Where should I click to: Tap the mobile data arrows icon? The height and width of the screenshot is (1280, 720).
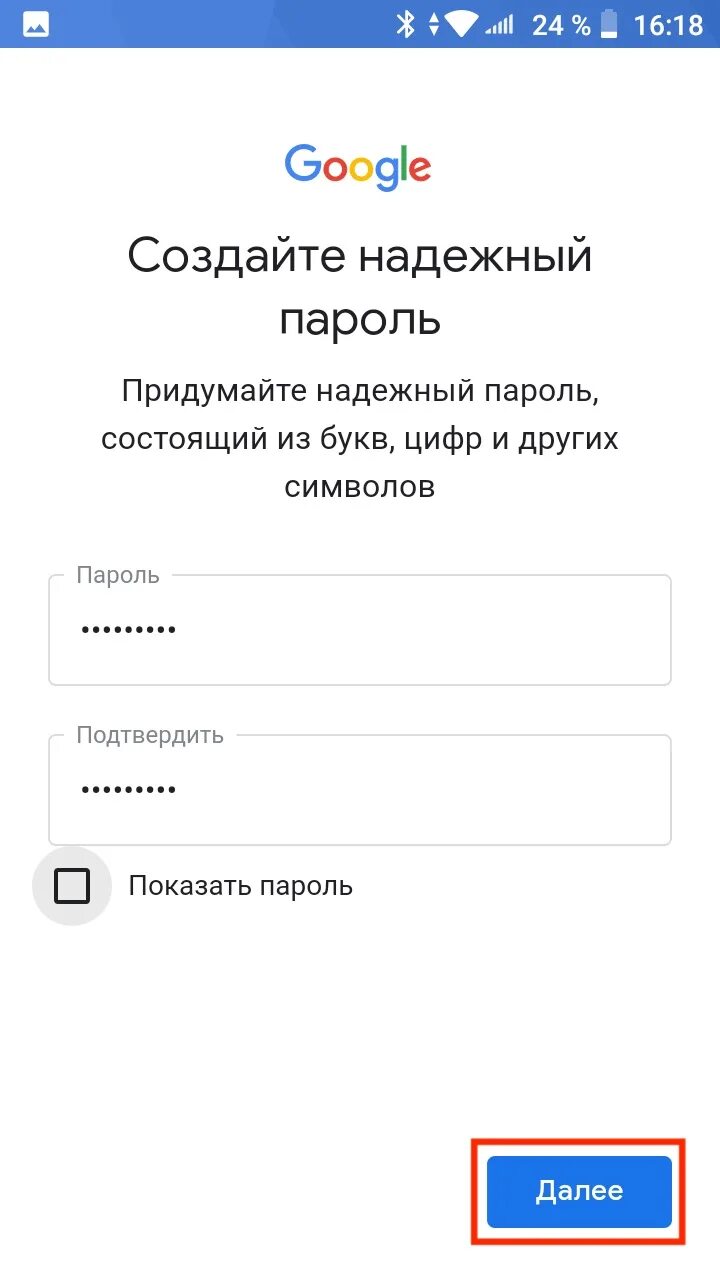tap(433, 25)
